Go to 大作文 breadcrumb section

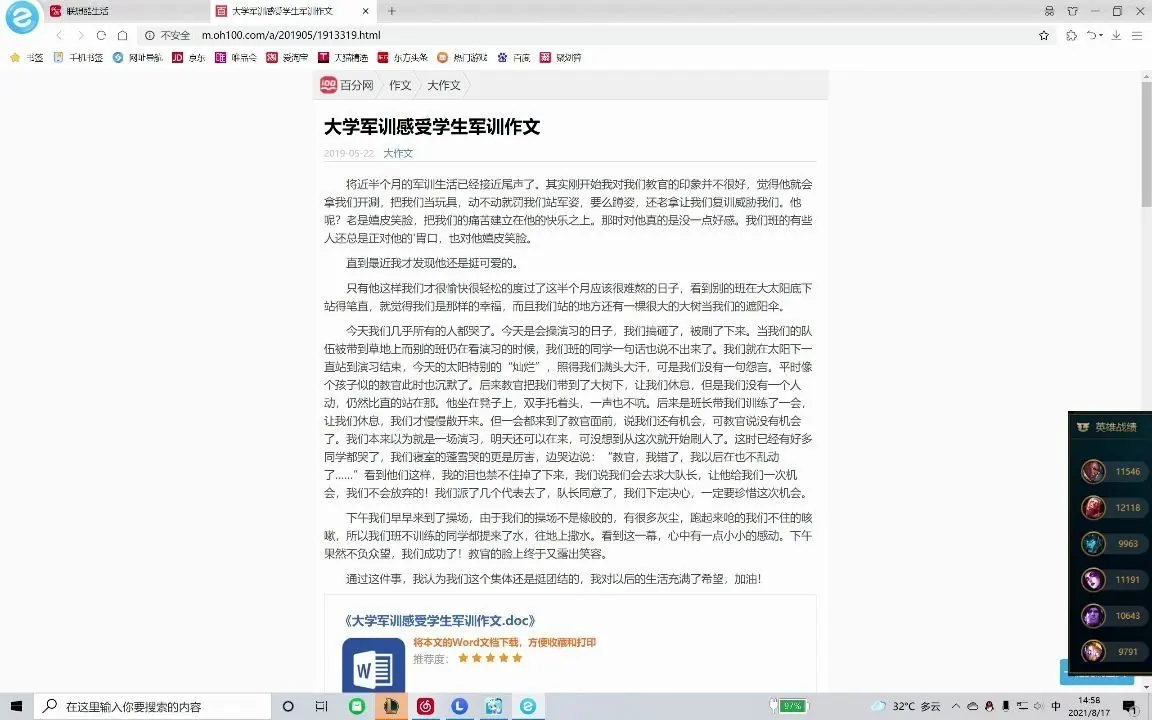[444, 85]
